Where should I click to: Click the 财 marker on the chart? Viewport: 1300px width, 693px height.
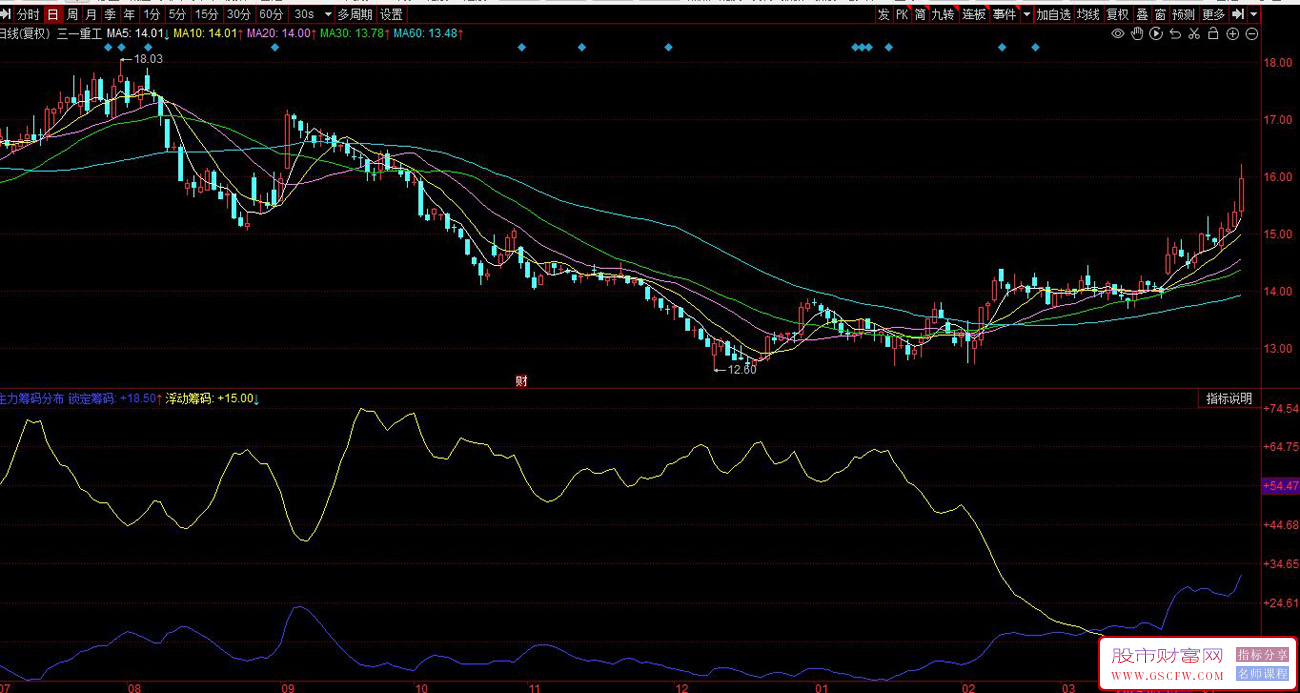[521, 380]
